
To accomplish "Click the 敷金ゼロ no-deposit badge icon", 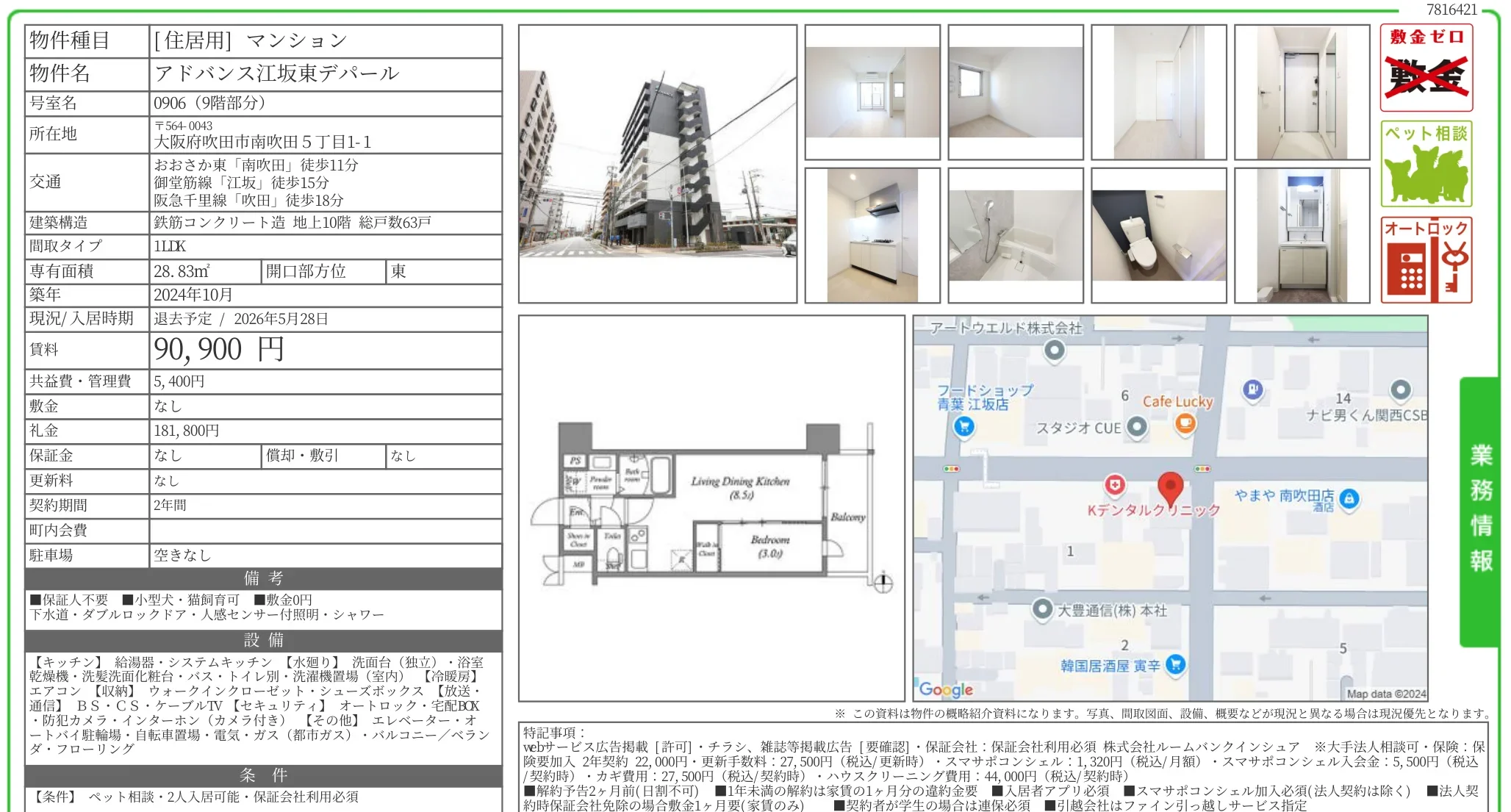I will click(x=1426, y=68).
